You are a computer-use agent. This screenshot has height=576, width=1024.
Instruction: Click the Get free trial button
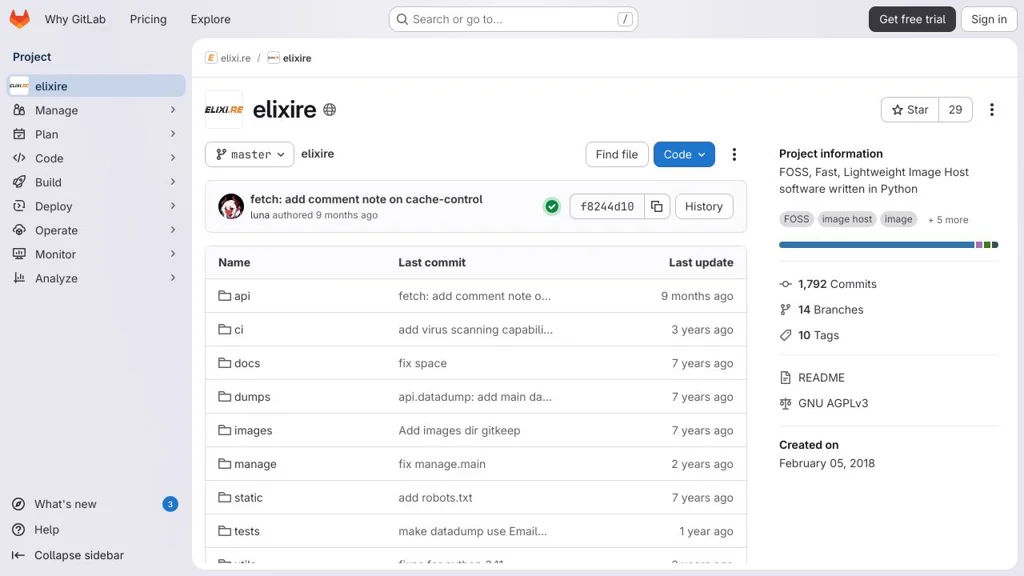912,19
